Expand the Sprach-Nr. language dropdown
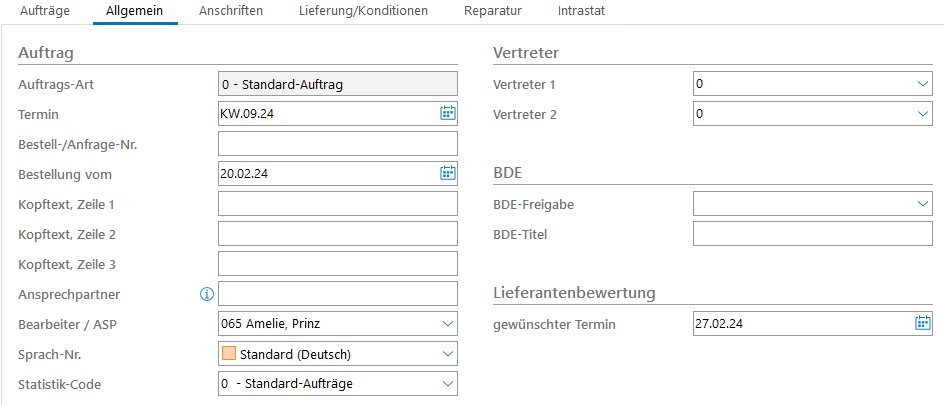 (448, 354)
